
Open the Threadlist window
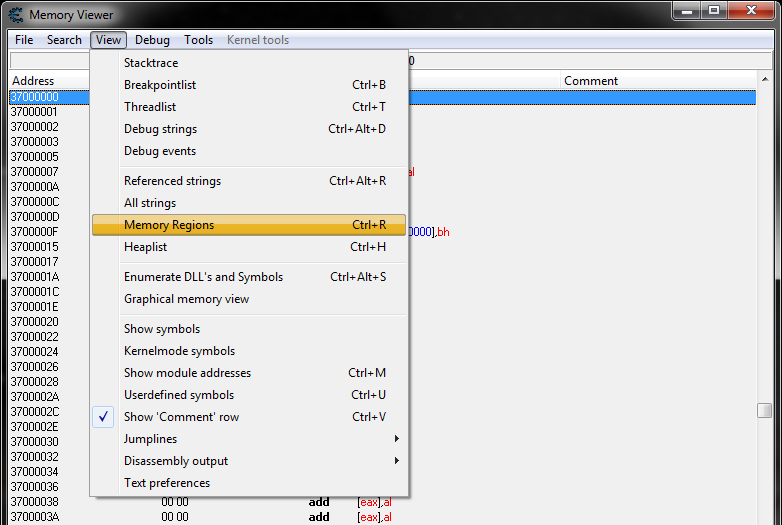click(x=150, y=107)
